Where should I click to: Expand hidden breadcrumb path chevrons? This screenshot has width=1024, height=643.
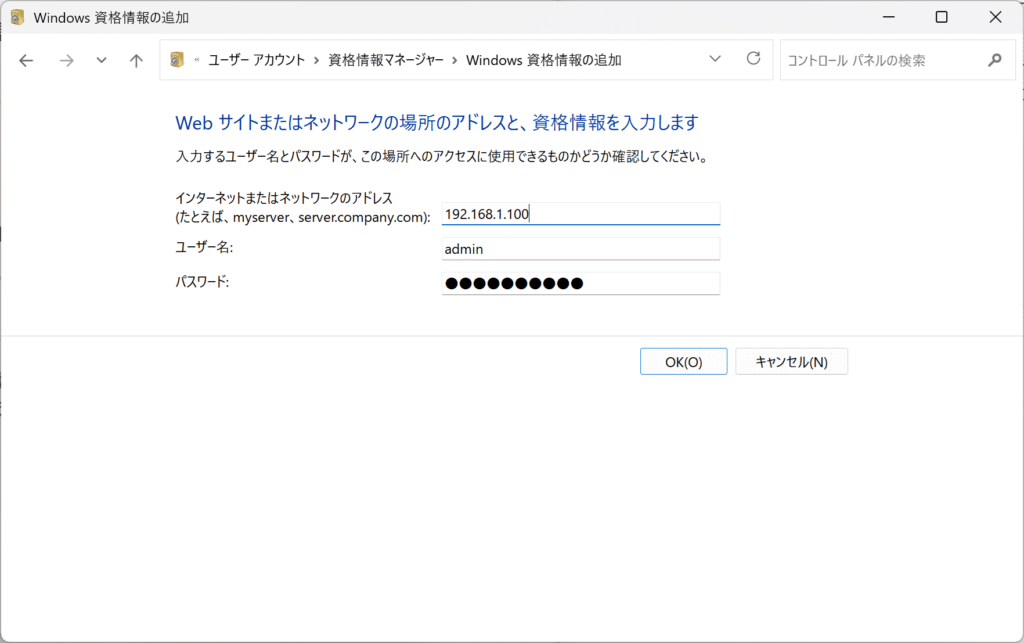click(x=197, y=60)
